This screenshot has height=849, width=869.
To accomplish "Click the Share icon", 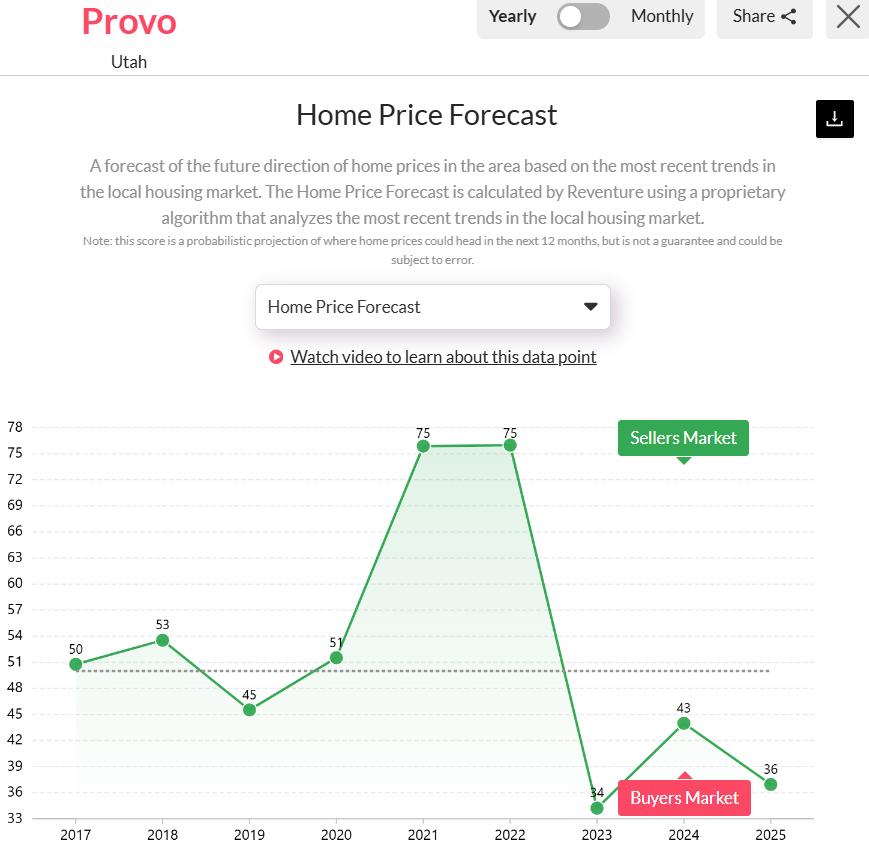I will tap(788, 16).
